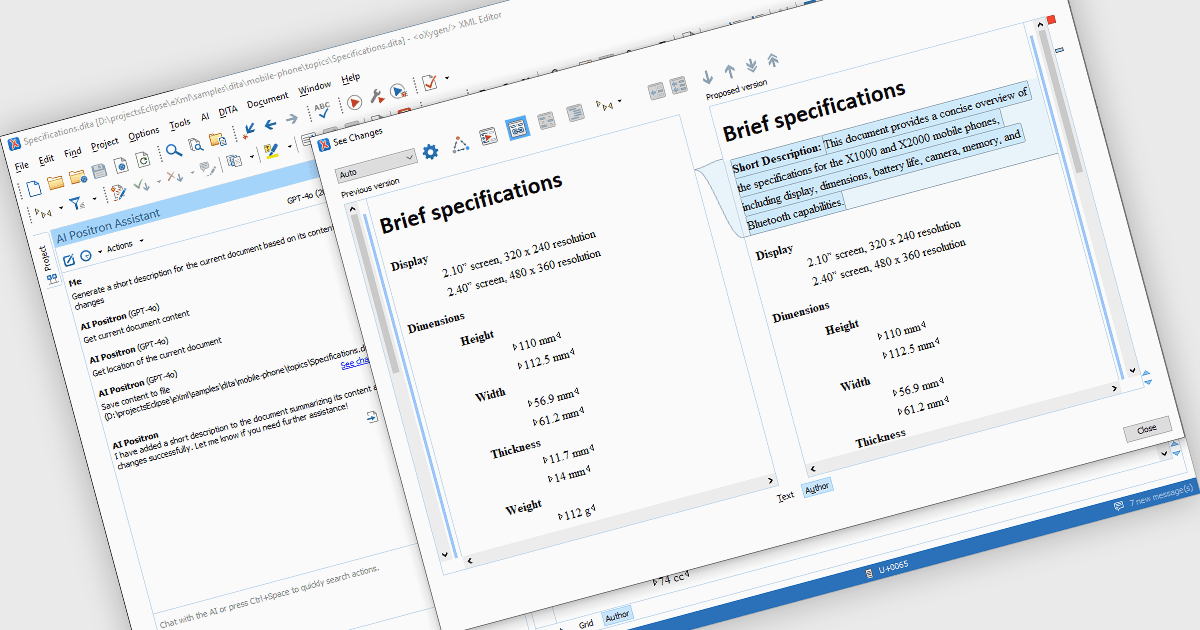Image resolution: width=1200 pixels, height=630 pixels.
Task: Click the Open URL folder-with-globe icon
Action: point(79,177)
